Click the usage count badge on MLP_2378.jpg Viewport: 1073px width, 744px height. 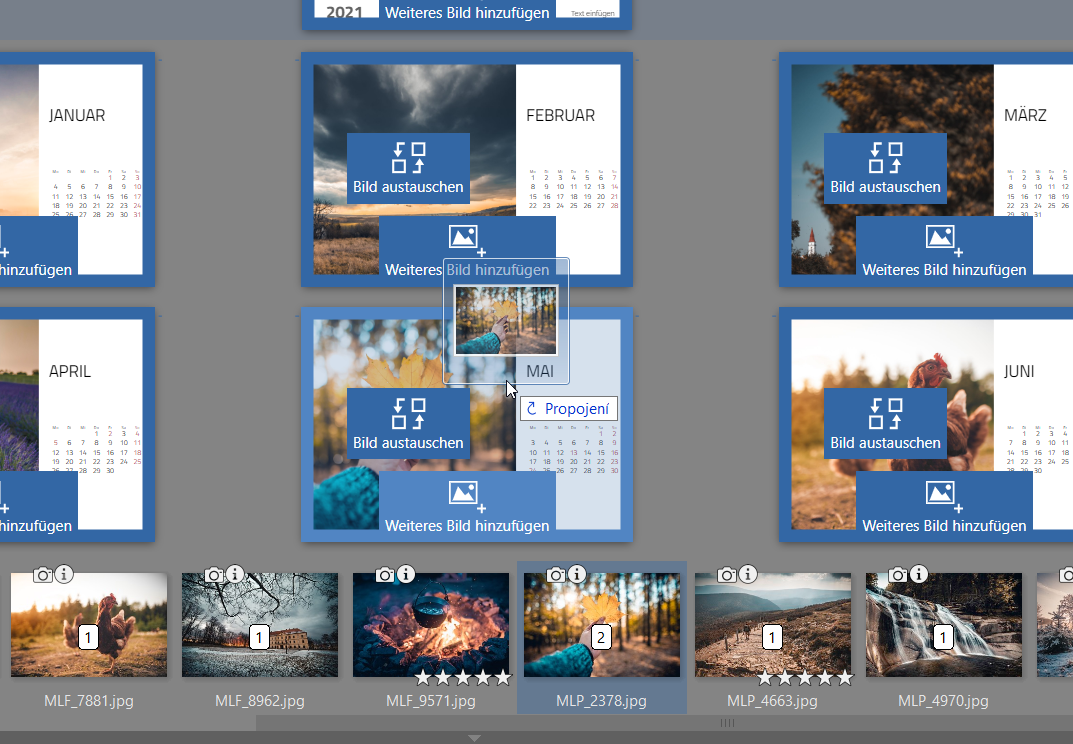click(x=601, y=637)
